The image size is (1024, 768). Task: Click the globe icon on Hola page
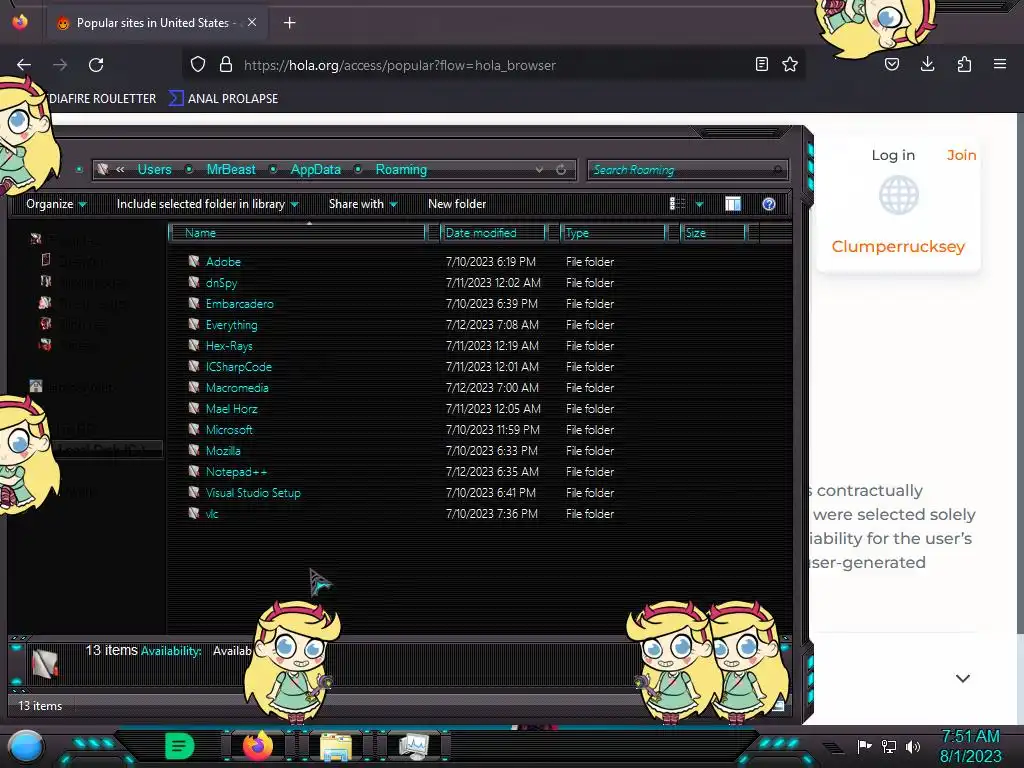(899, 195)
